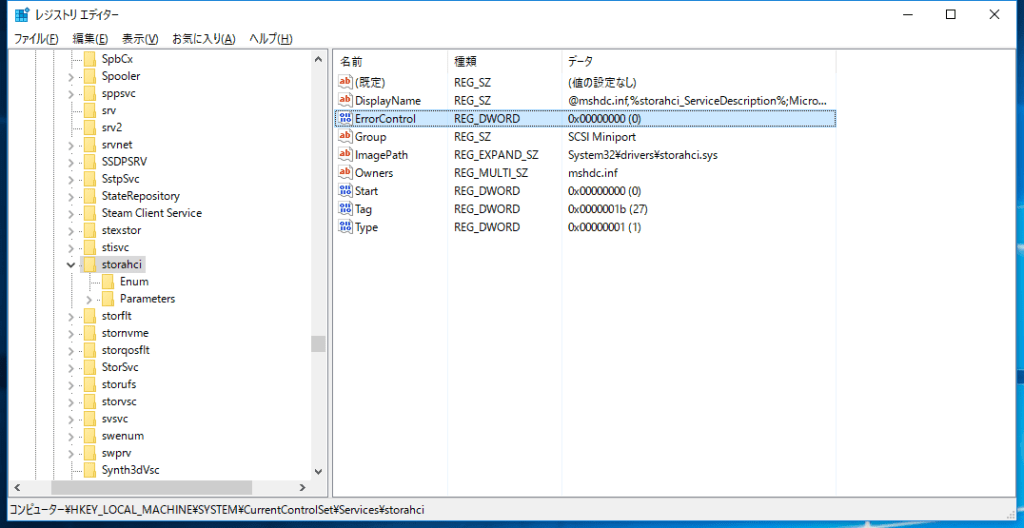Viewport: 1024px width, 528px height.
Task: Maximize the Registry Editor window
Action: tap(951, 14)
